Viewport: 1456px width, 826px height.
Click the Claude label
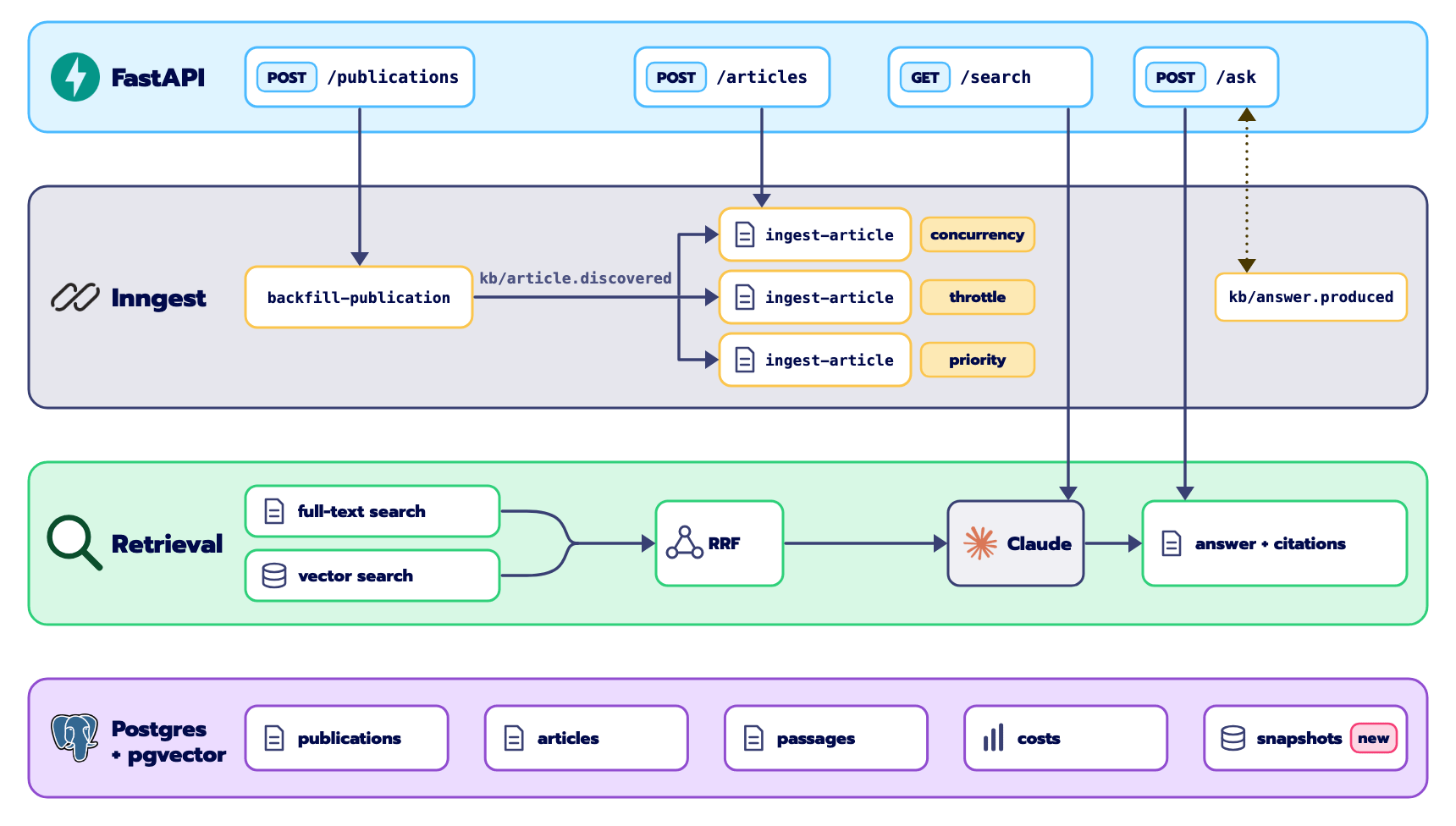point(1040,543)
